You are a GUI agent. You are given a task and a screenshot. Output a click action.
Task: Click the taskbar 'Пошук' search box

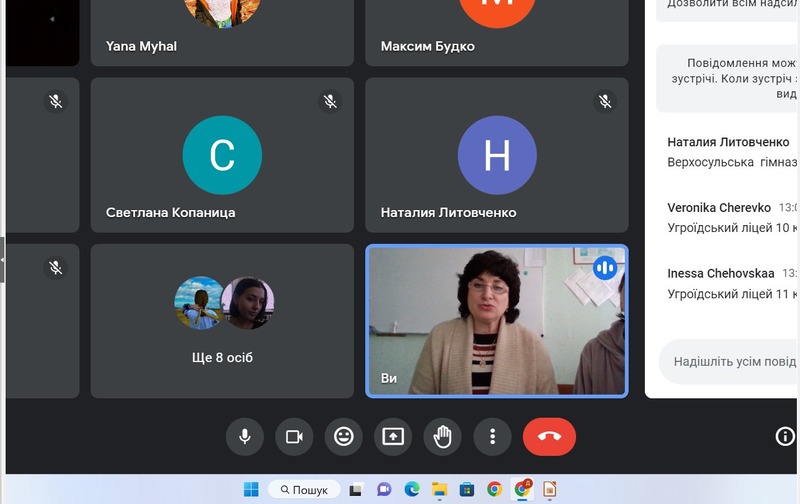pyautogui.click(x=303, y=489)
